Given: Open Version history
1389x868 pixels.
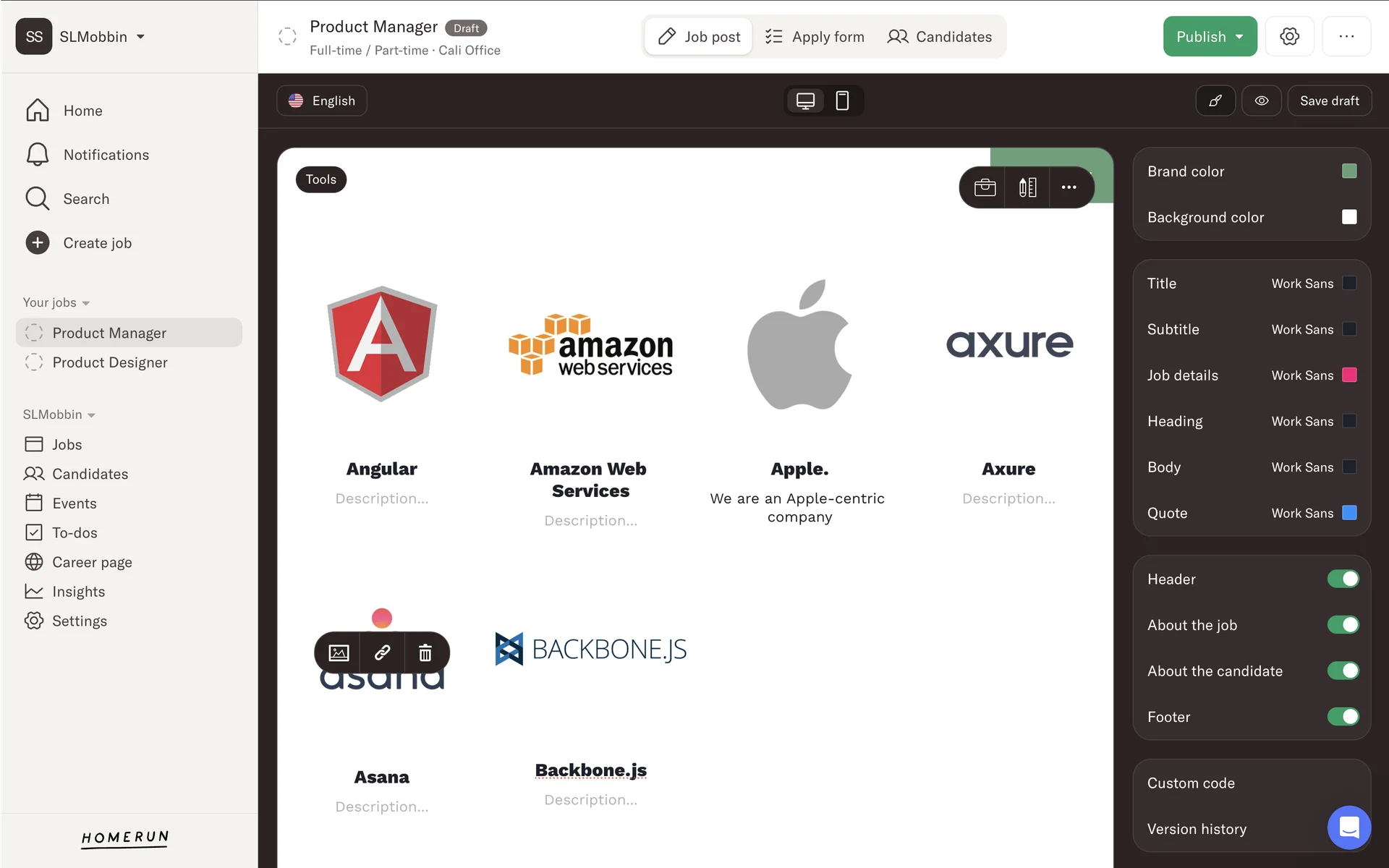Looking at the screenshot, I should click(1197, 829).
